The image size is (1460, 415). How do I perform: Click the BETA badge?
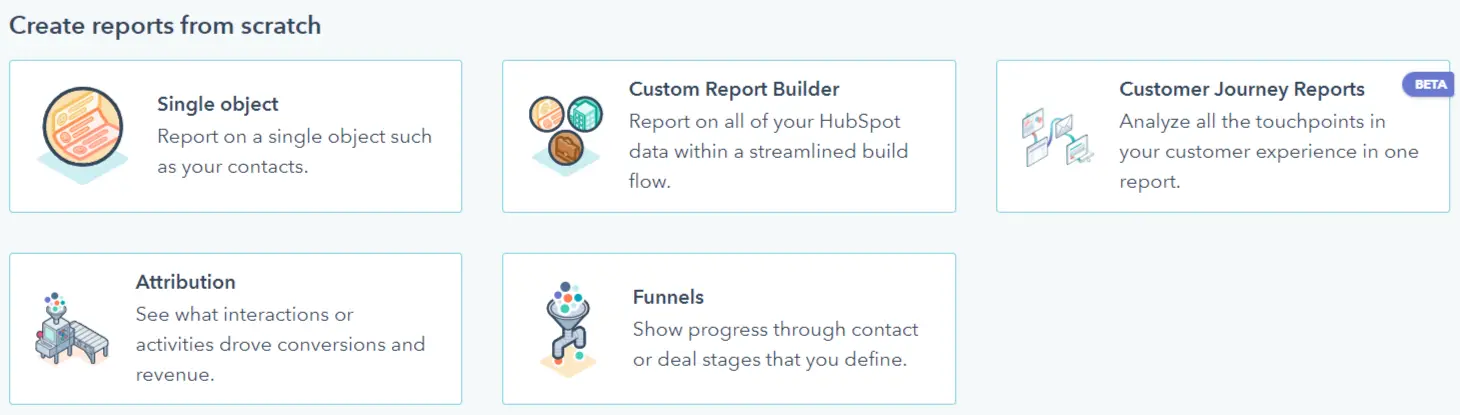click(1430, 85)
